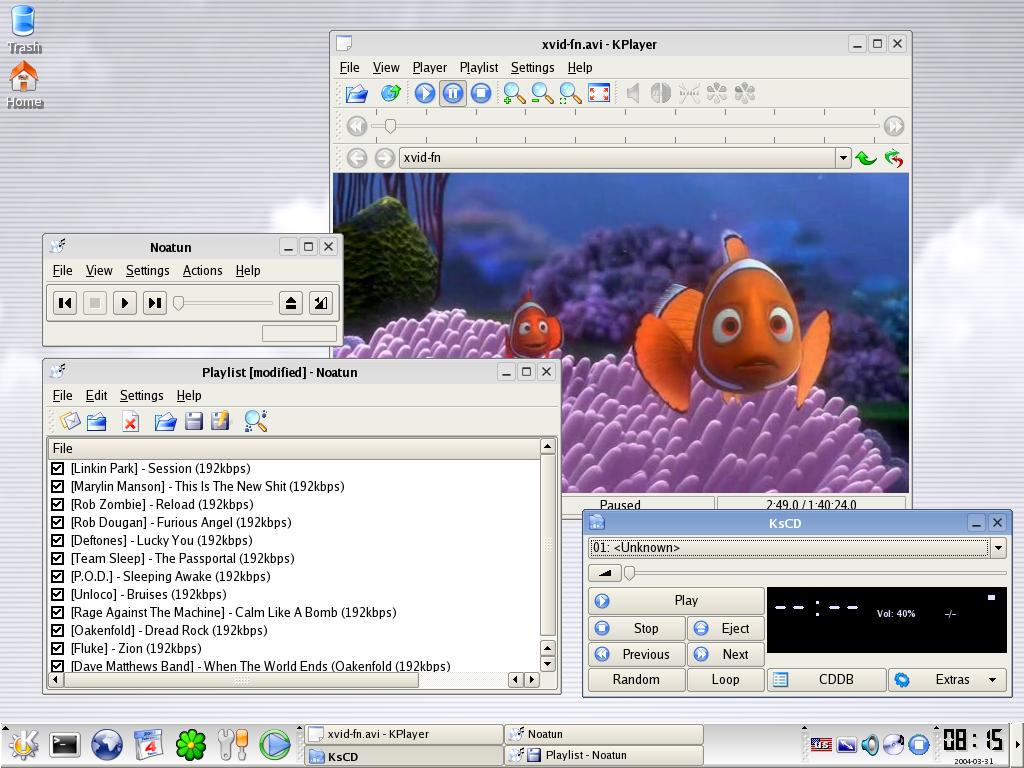The height and width of the screenshot is (768, 1024).
Task: Uncheck Rob Zombie - Reload checkbox
Action: 57,504
